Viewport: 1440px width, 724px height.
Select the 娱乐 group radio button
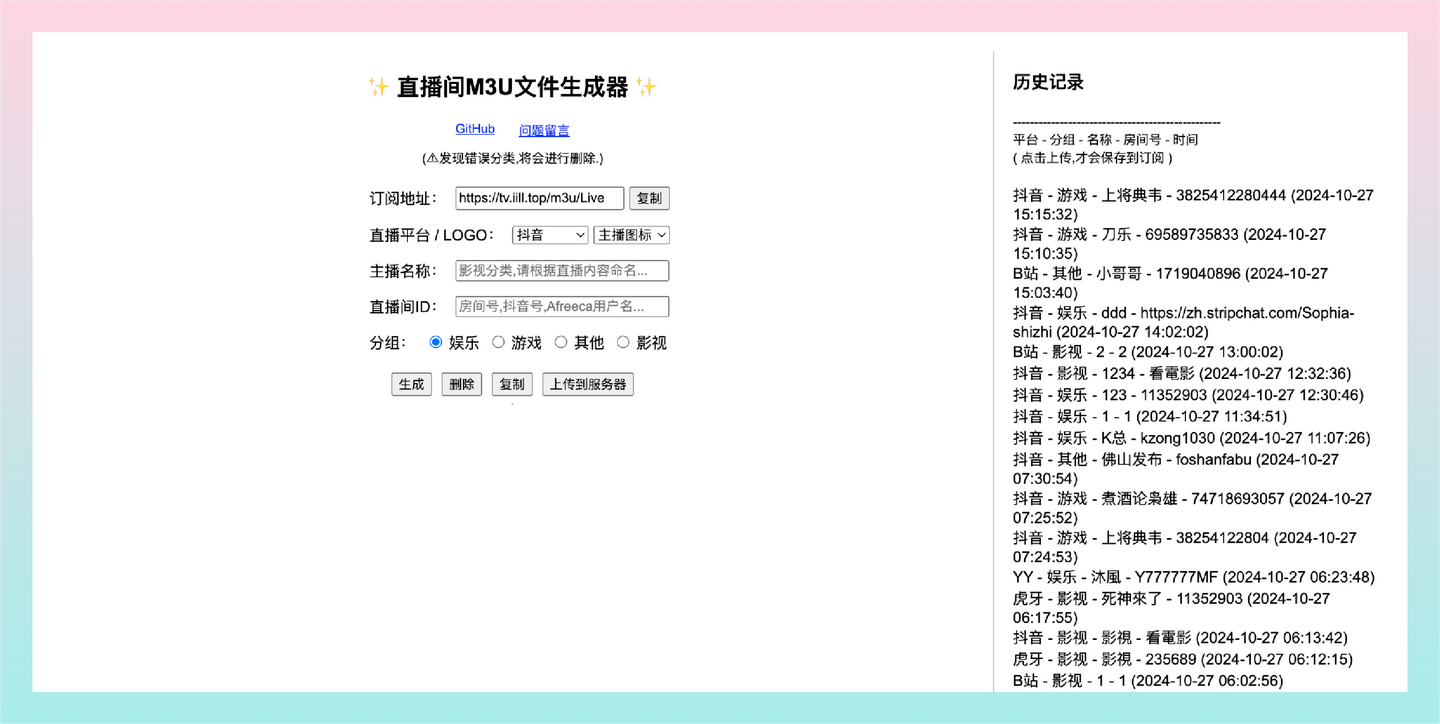435,342
